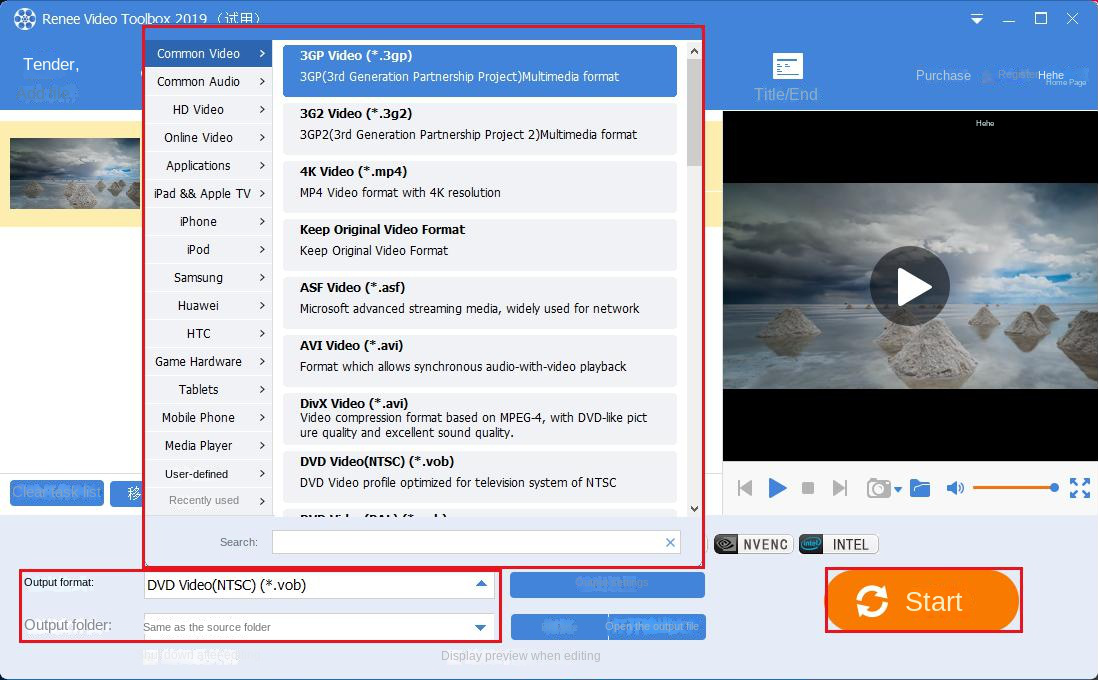Toggle INTEL hardware acceleration
This screenshot has width=1098, height=680.
coord(838,544)
